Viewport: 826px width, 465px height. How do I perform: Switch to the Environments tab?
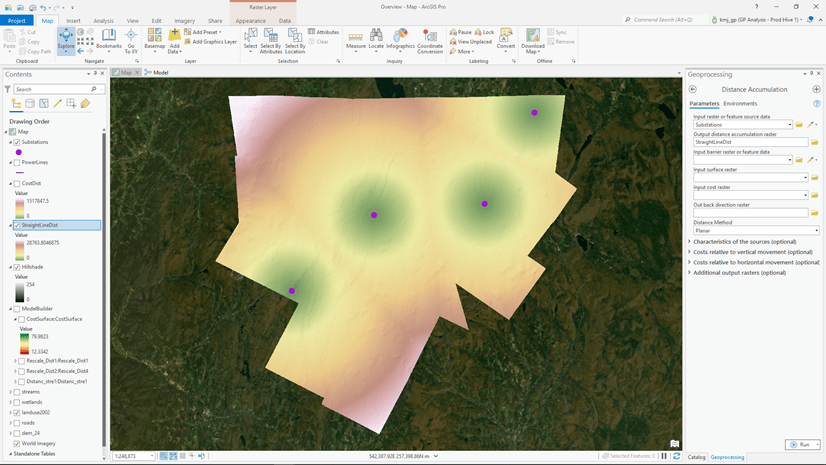coord(740,104)
